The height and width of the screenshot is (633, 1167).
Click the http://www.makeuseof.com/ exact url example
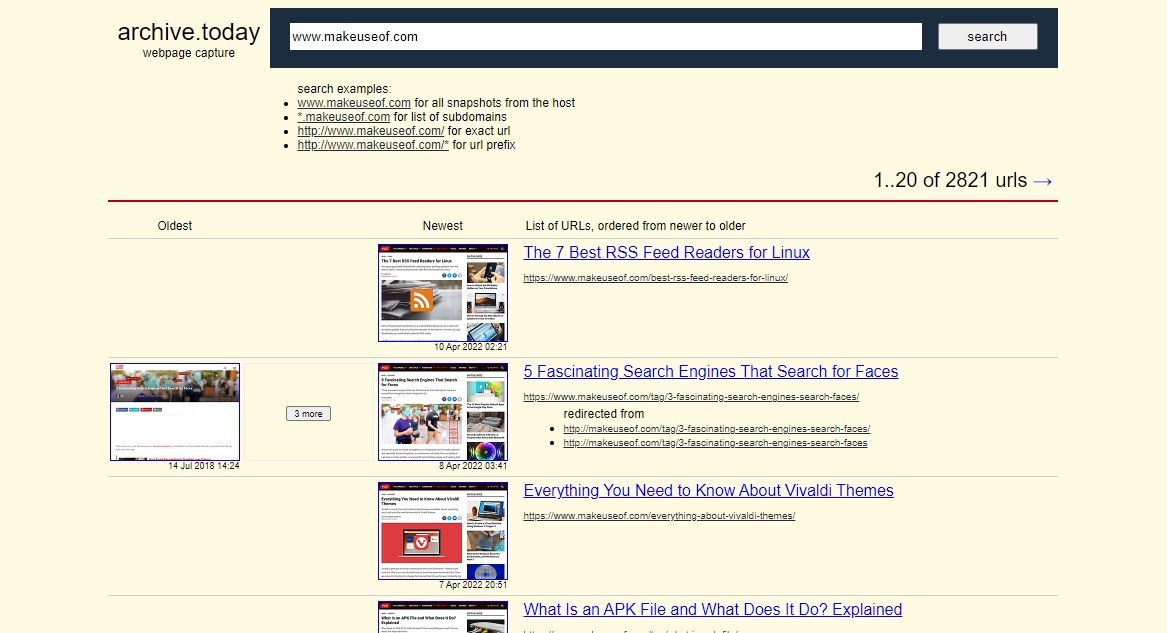pos(371,131)
